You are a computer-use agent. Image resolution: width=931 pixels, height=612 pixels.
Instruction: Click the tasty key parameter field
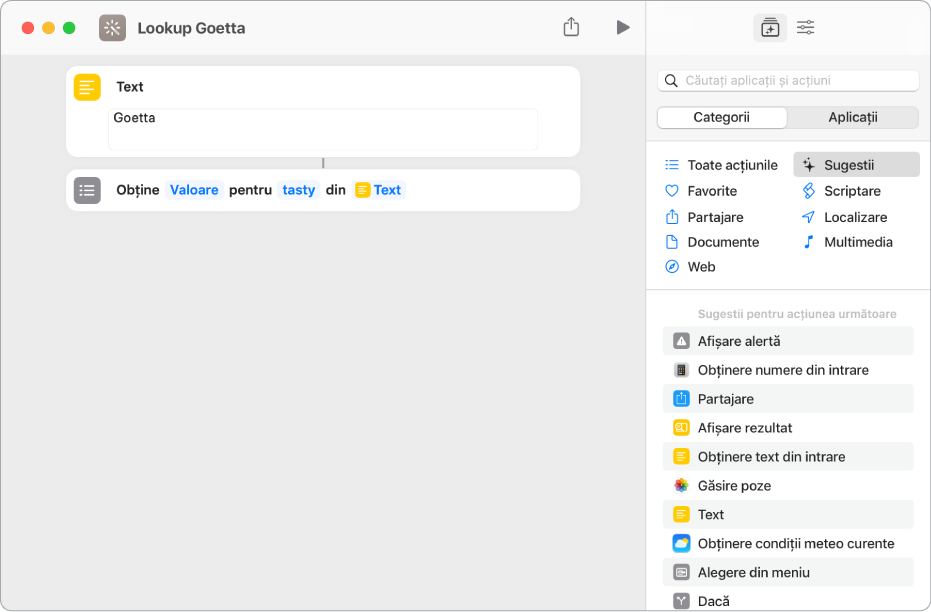pos(298,190)
